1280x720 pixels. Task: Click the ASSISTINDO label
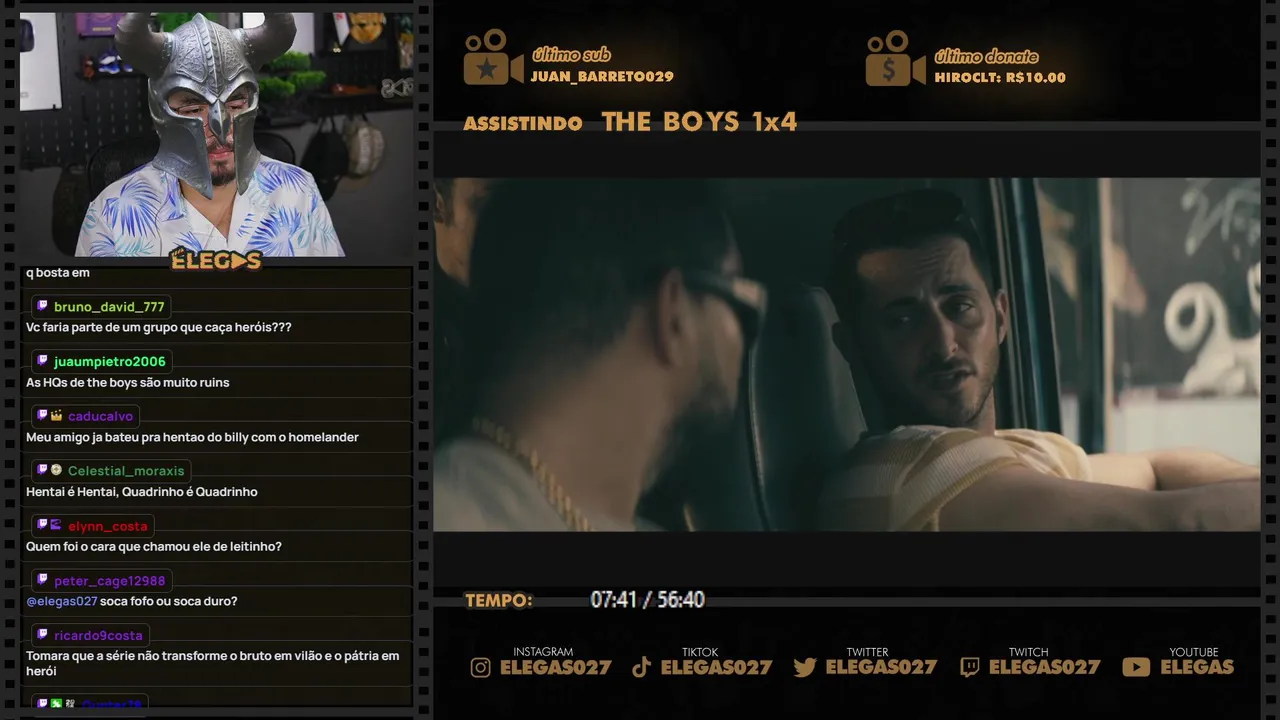523,124
